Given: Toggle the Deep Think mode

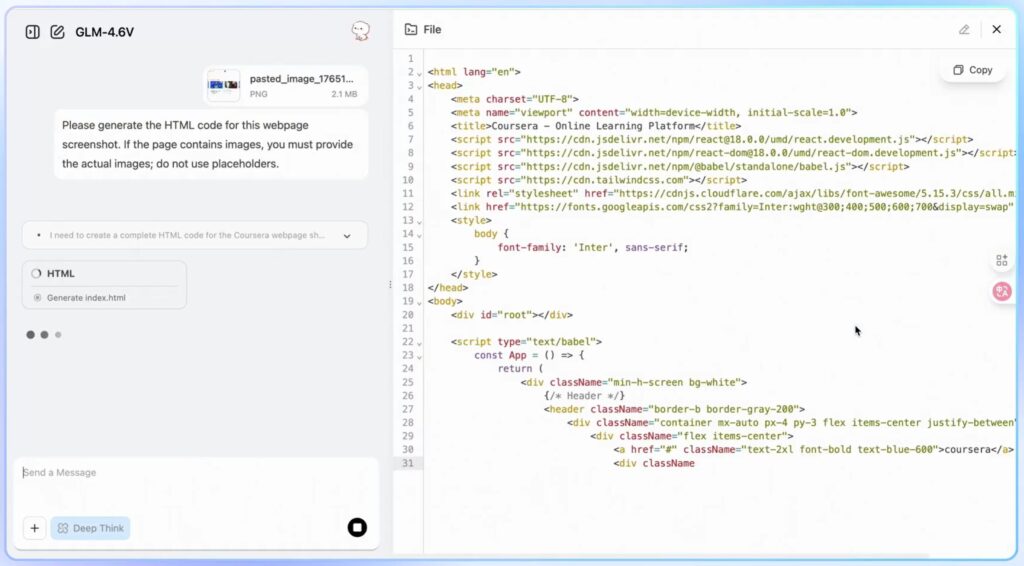Looking at the screenshot, I should click(x=91, y=528).
